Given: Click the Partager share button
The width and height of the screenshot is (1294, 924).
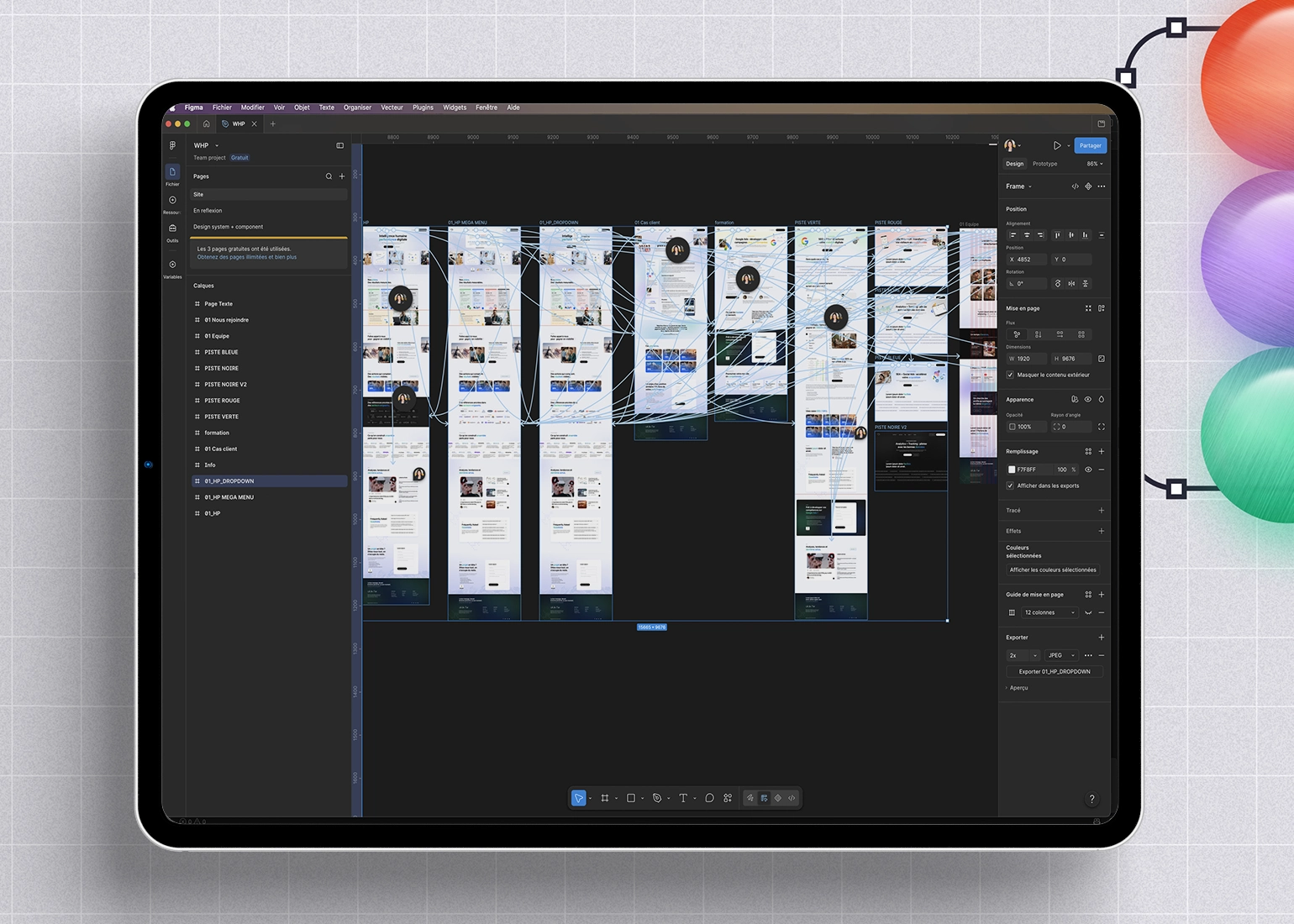Looking at the screenshot, I should point(1091,145).
